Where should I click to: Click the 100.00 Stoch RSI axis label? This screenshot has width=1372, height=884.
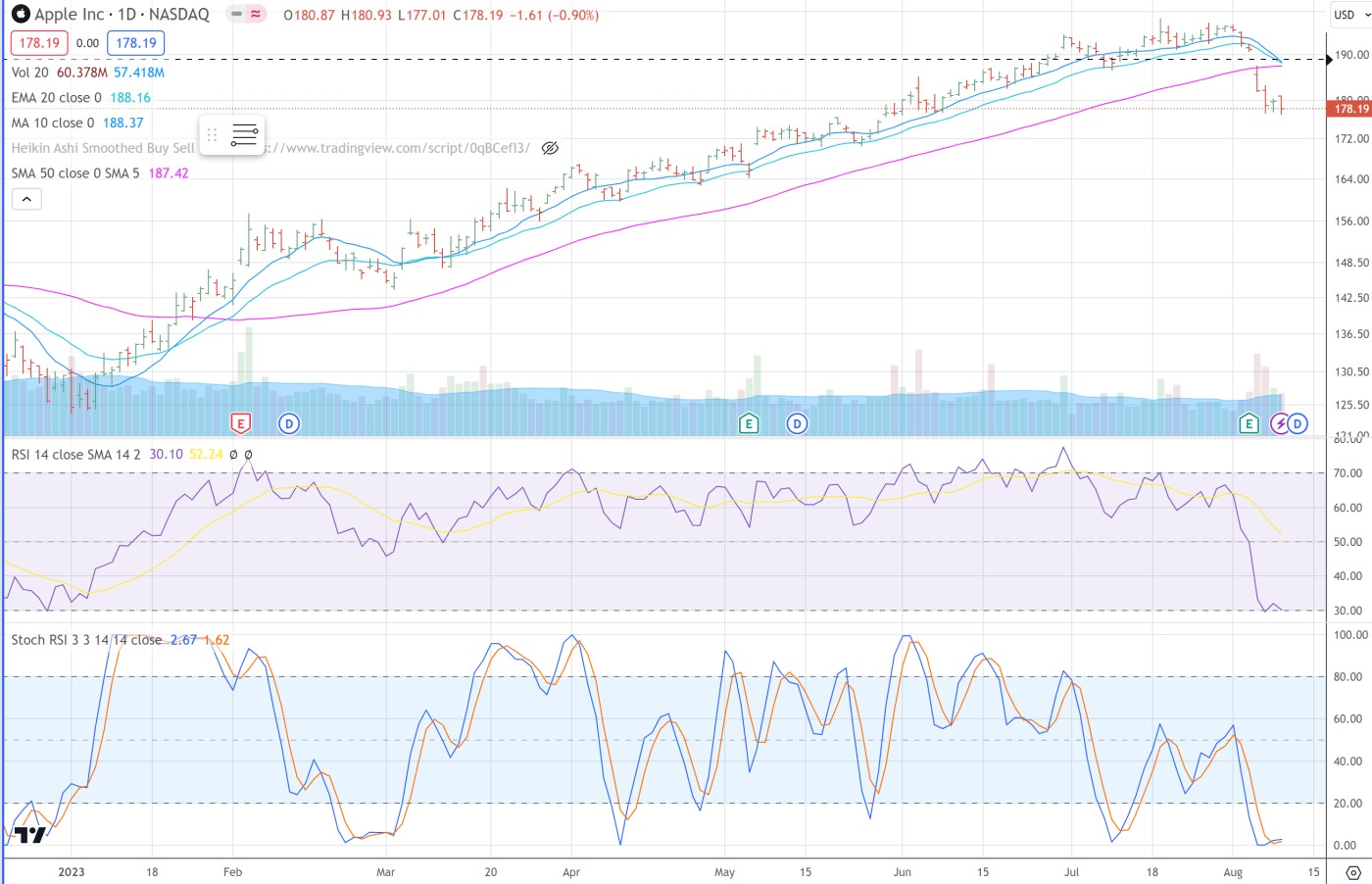[x=1351, y=635]
